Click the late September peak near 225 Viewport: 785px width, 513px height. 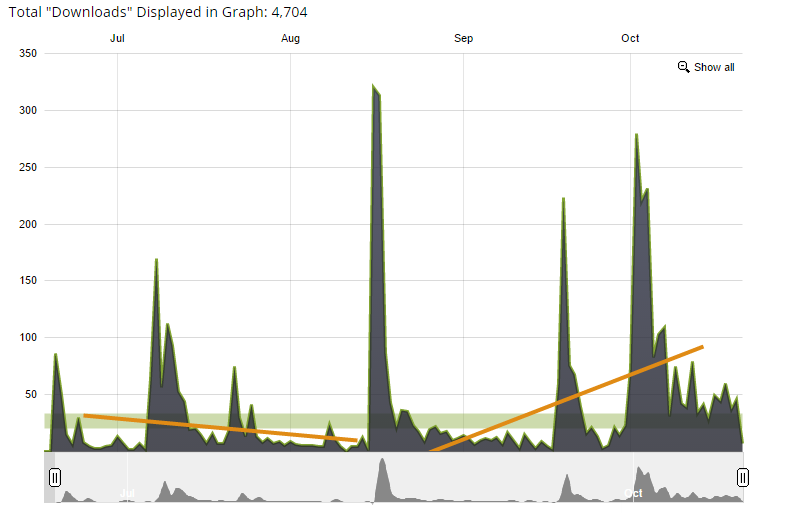coord(564,199)
